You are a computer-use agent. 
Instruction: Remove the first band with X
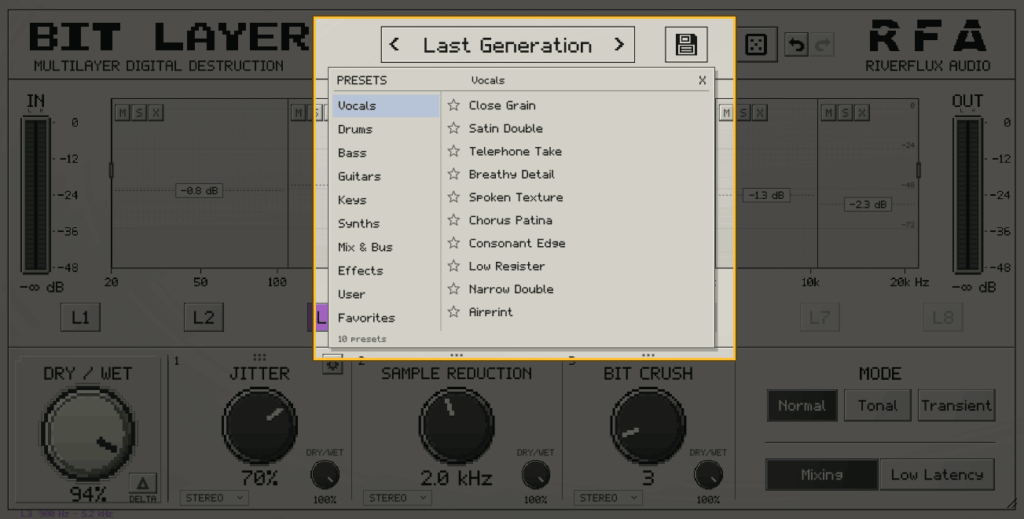click(x=155, y=113)
